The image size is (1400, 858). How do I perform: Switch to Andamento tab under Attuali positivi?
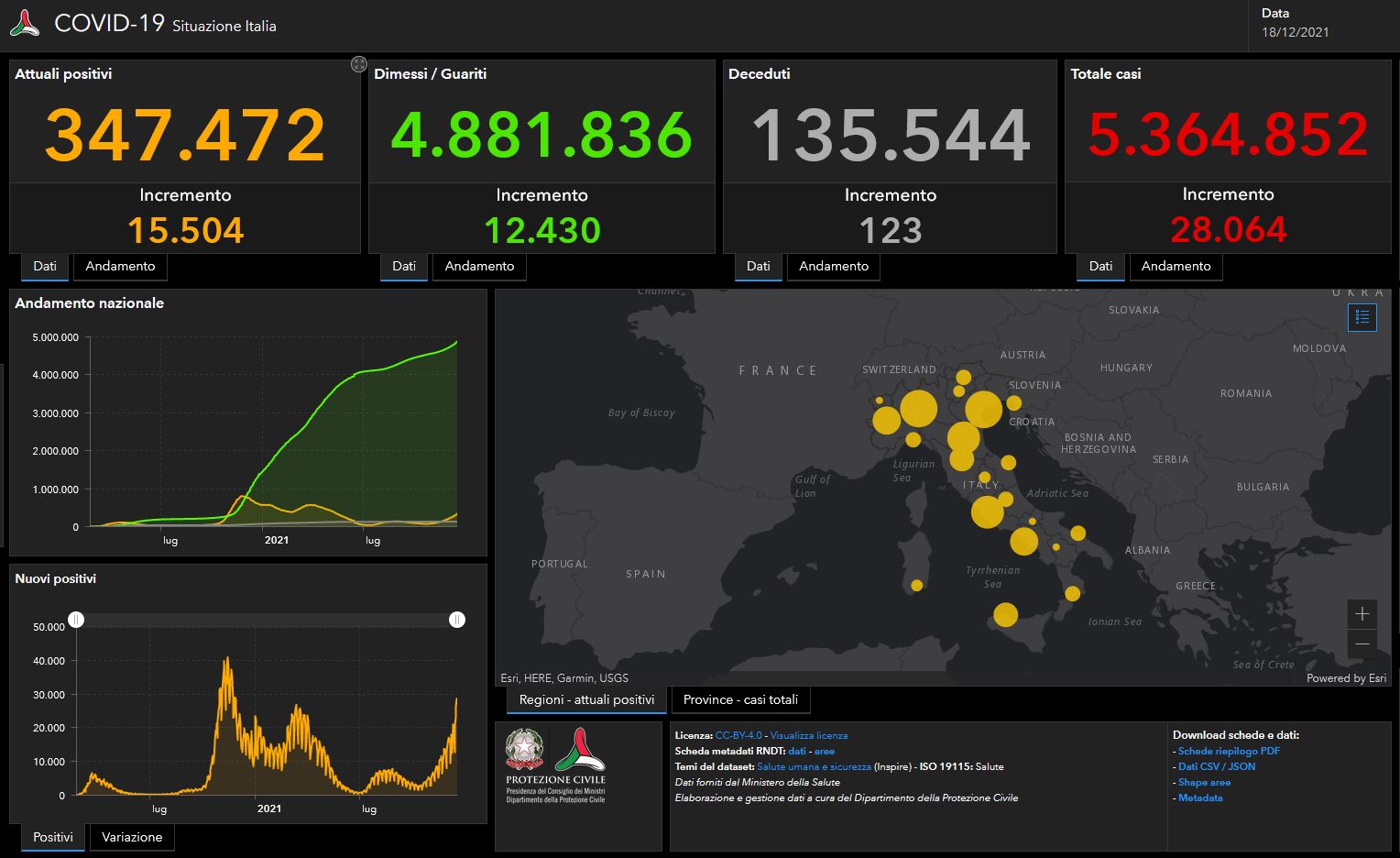click(x=120, y=267)
